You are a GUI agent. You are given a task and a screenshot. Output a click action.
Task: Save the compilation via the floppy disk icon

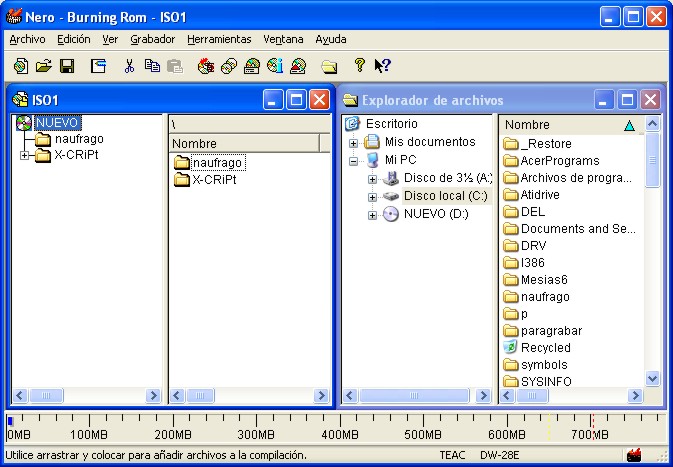coord(67,66)
